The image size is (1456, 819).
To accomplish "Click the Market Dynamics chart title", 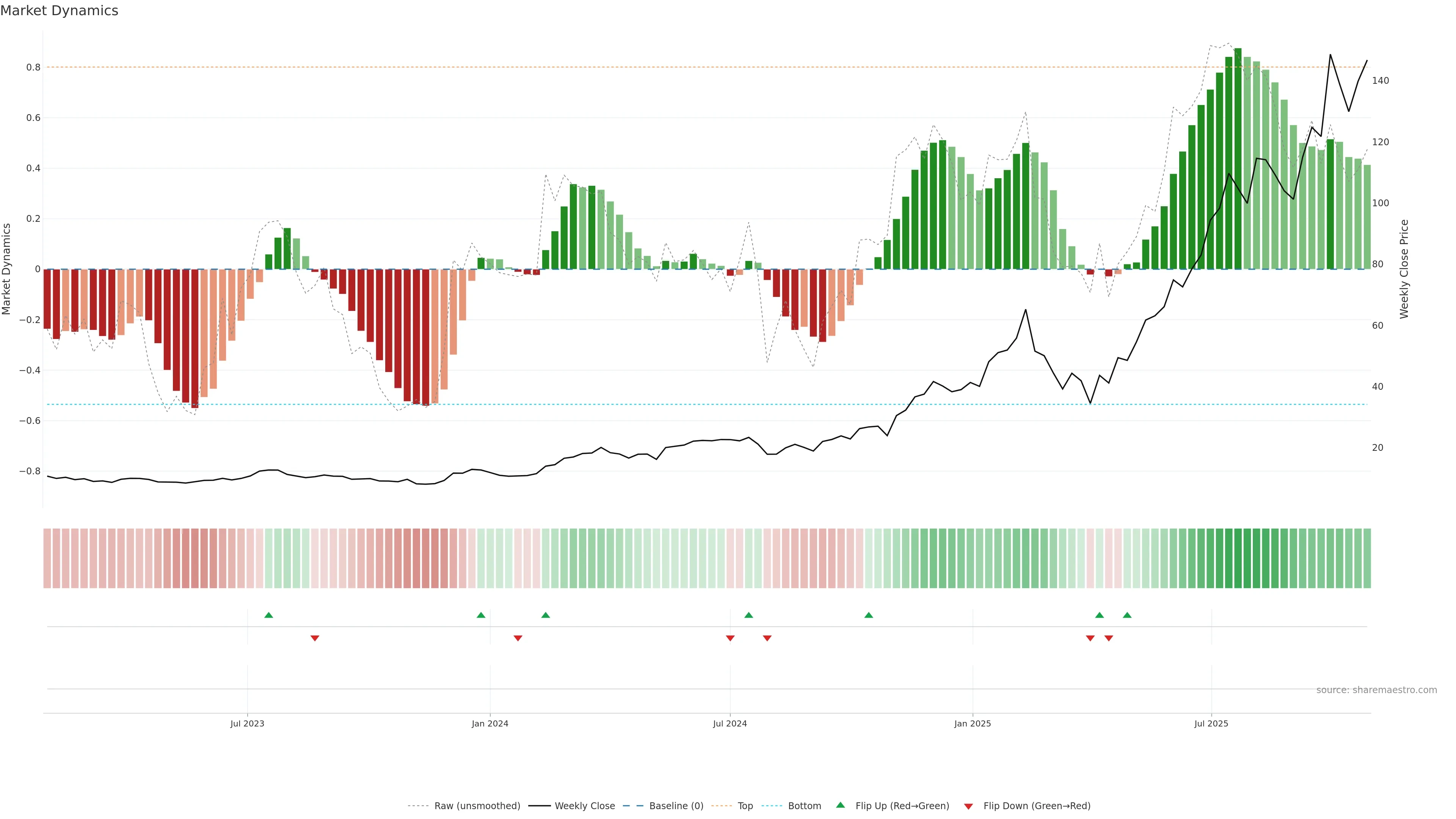I will 60,11.
